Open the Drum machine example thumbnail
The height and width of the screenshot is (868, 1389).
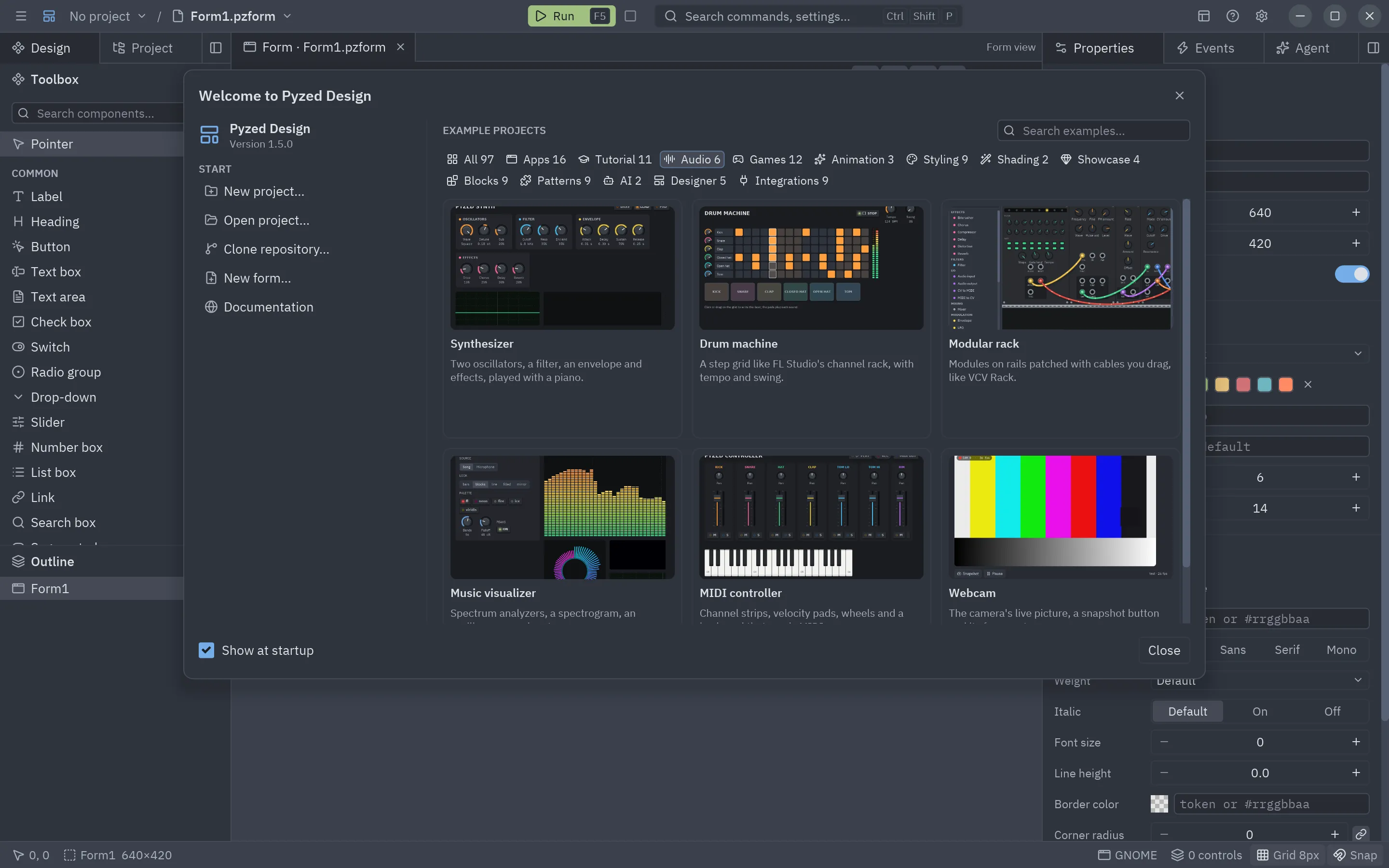[x=811, y=268]
